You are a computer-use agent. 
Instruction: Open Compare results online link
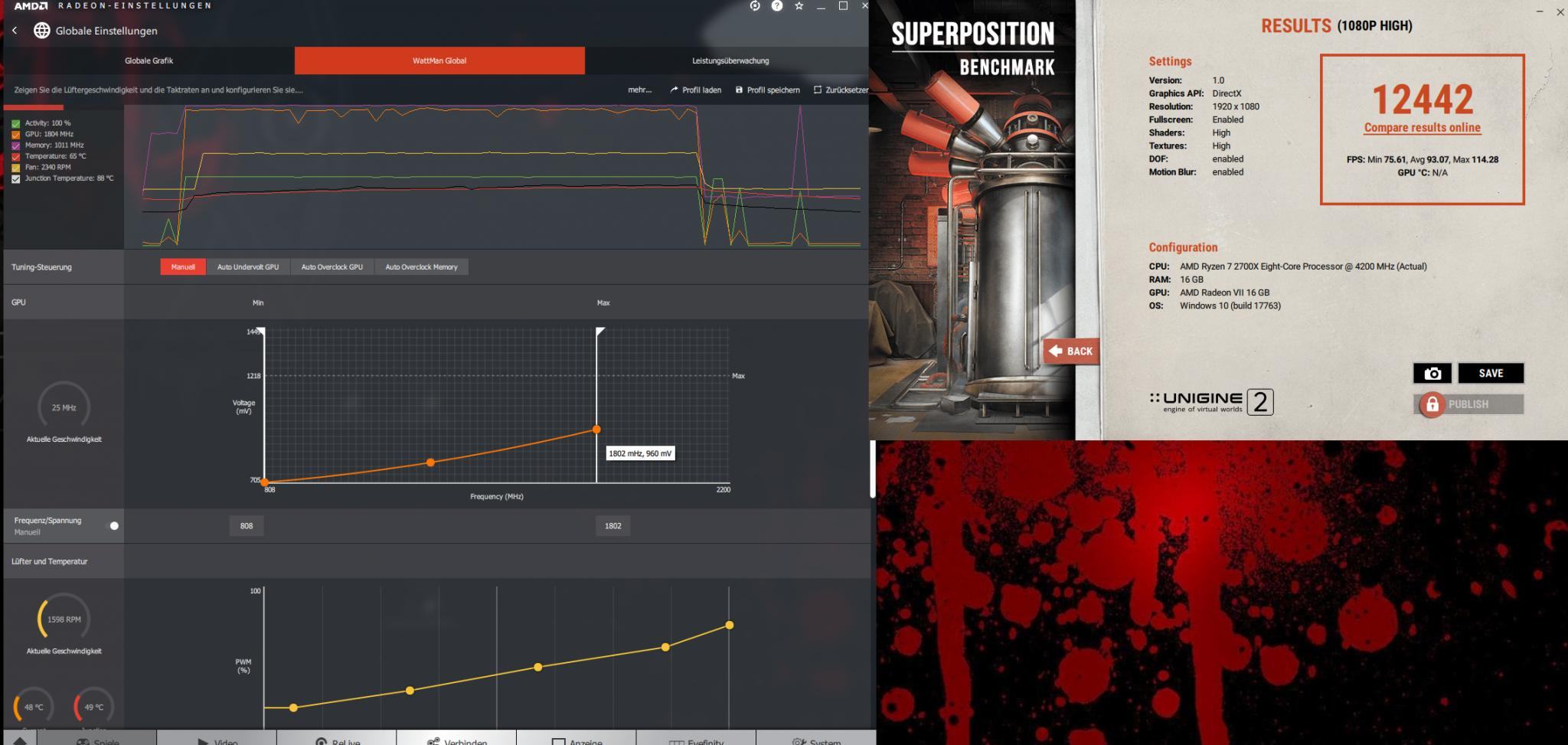tap(1422, 128)
